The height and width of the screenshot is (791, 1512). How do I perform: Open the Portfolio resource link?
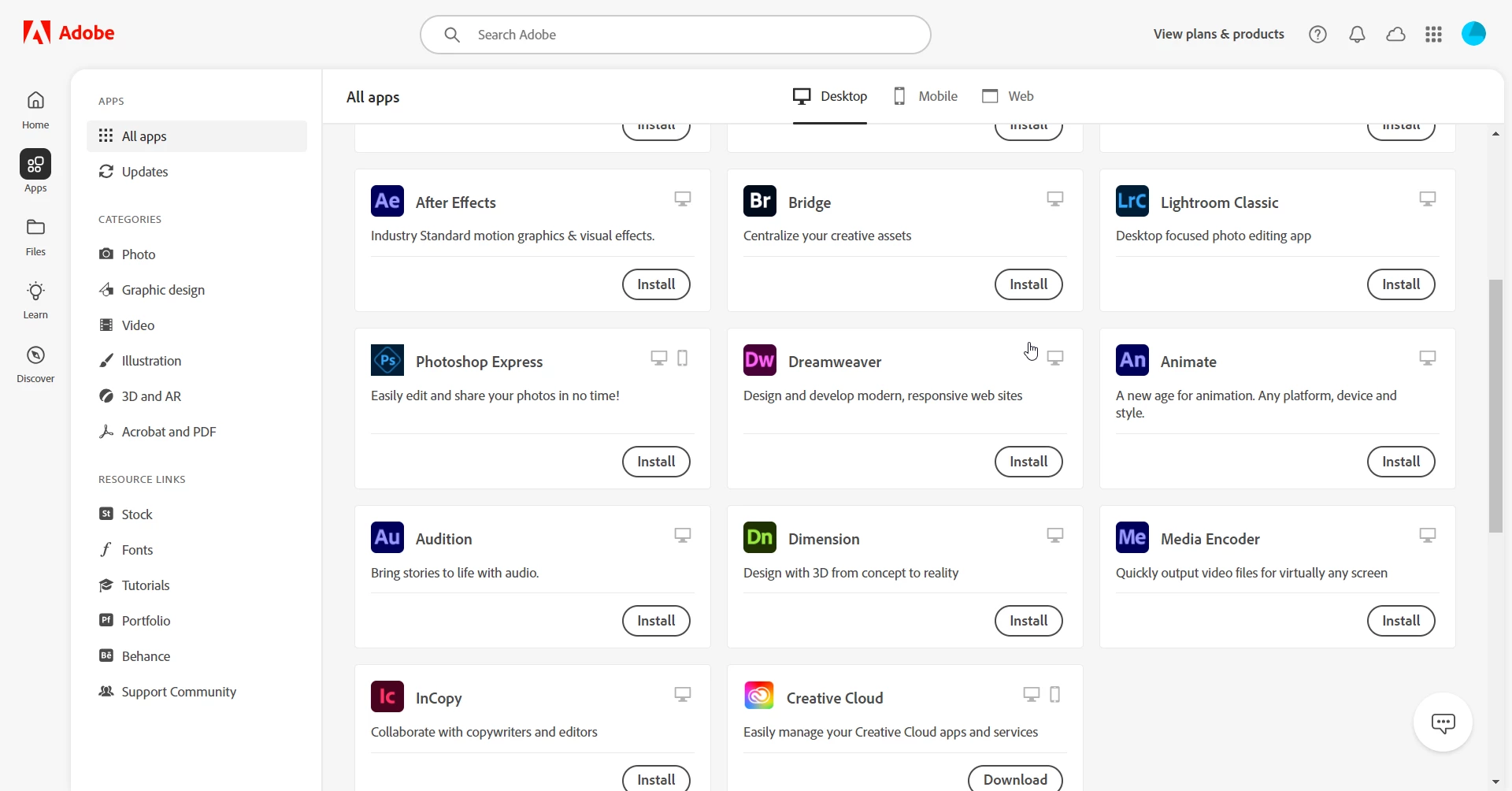coord(197,621)
